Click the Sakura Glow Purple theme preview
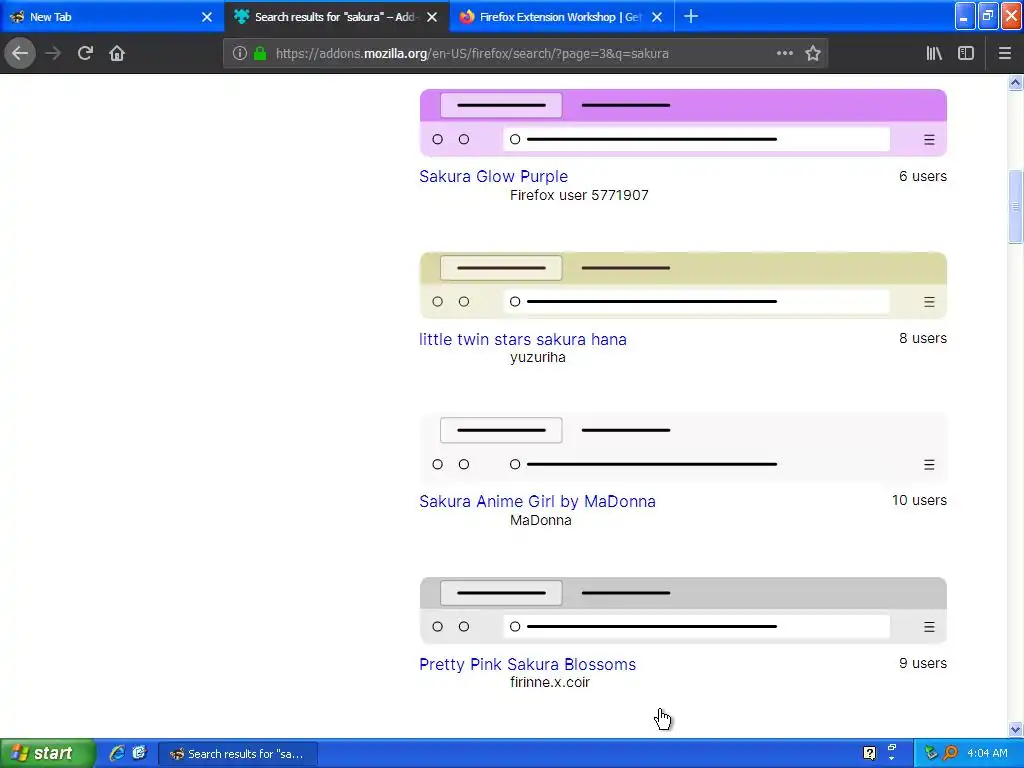The width and height of the screenshot is (1024, 768). tap(683, 123)
